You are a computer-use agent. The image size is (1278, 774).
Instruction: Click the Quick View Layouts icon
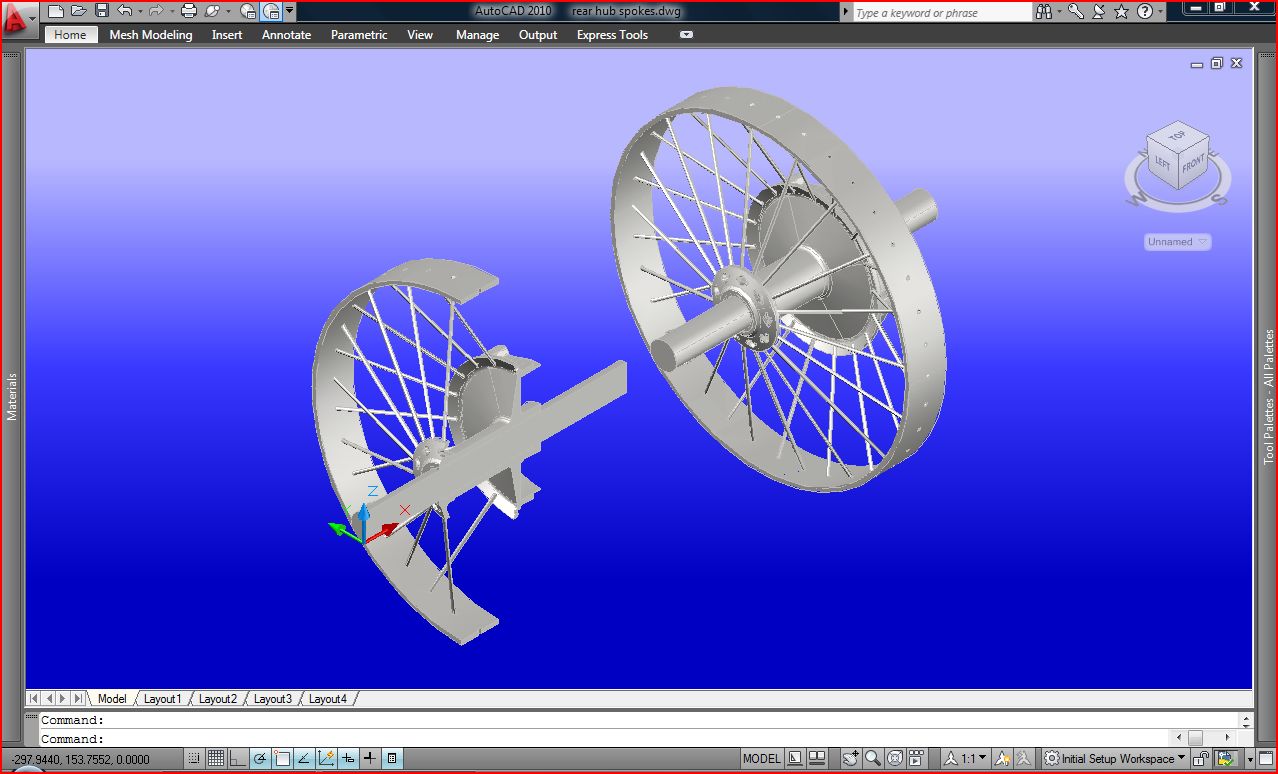(795, 759)
